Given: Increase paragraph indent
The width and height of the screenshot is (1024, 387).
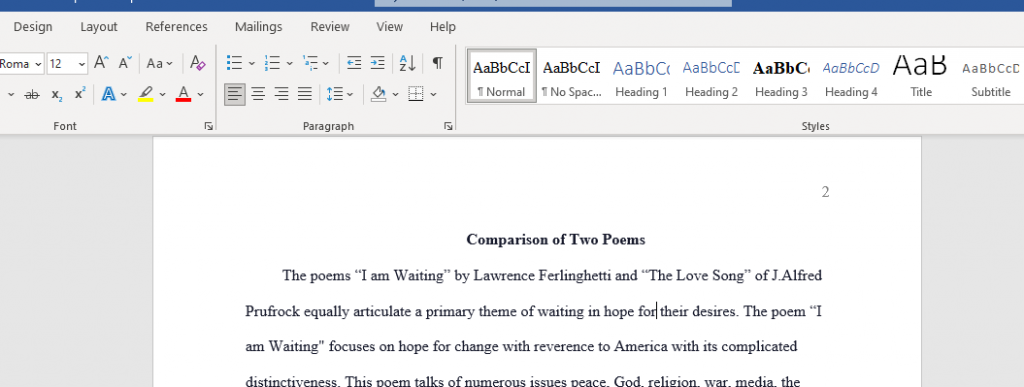Looking at the screenshot, I should 377,63.
